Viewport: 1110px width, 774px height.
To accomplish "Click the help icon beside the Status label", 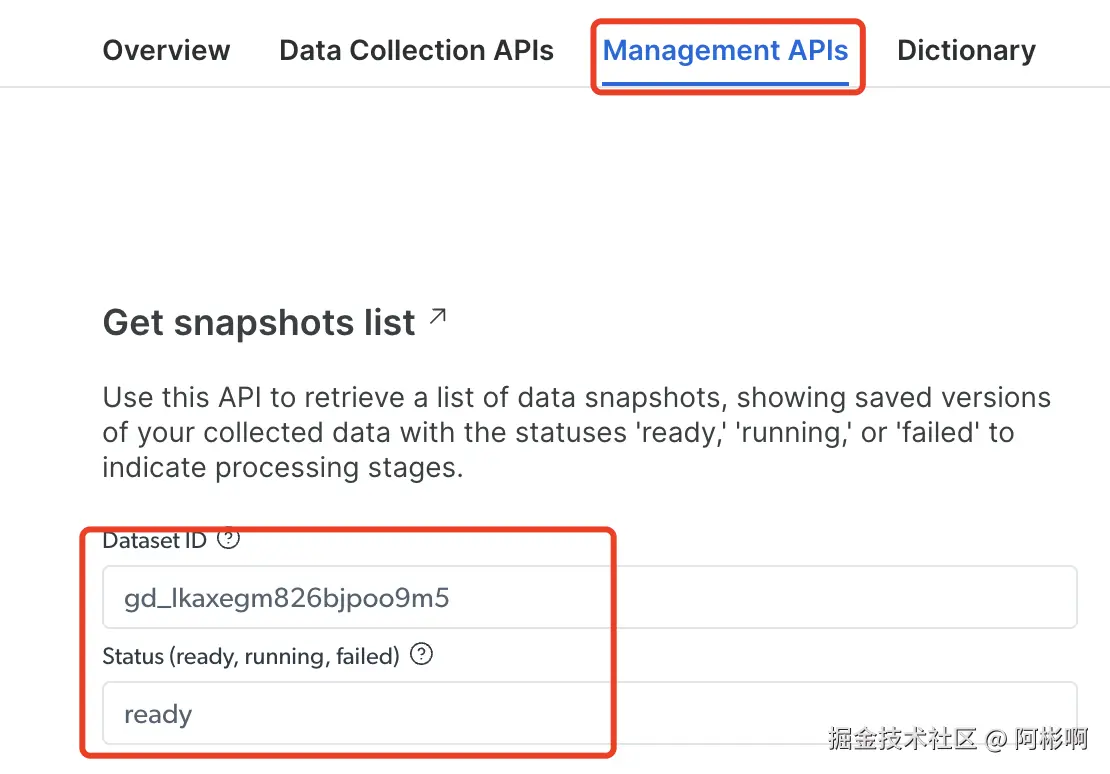I will tap(422, 655).
